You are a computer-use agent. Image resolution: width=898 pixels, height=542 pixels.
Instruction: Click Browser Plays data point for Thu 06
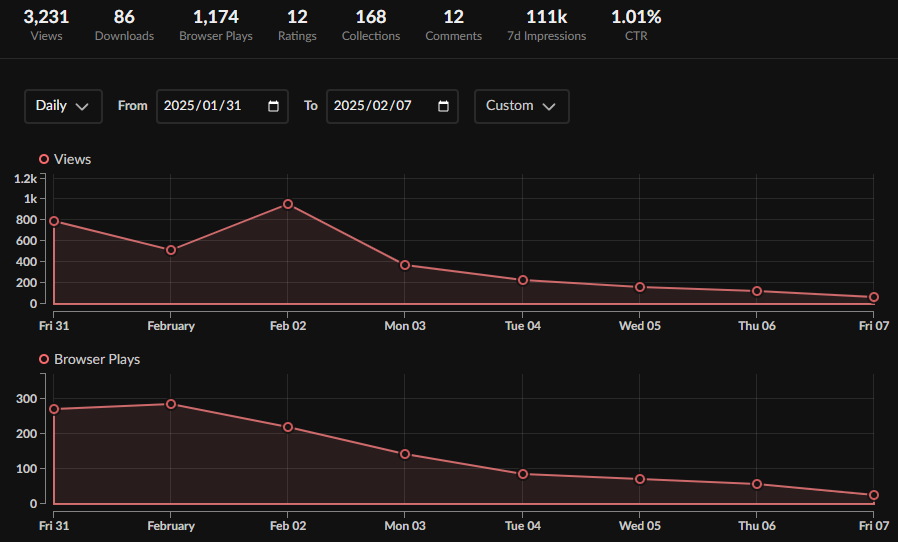coord(757,484)
